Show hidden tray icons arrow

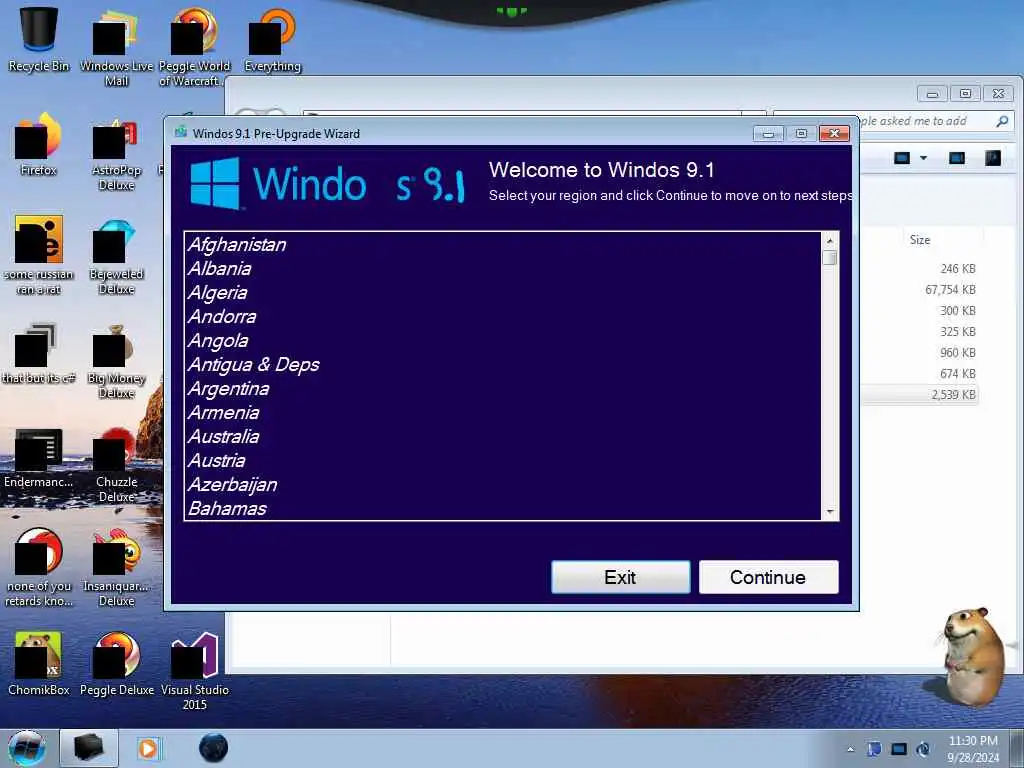(x=850, y=750)
